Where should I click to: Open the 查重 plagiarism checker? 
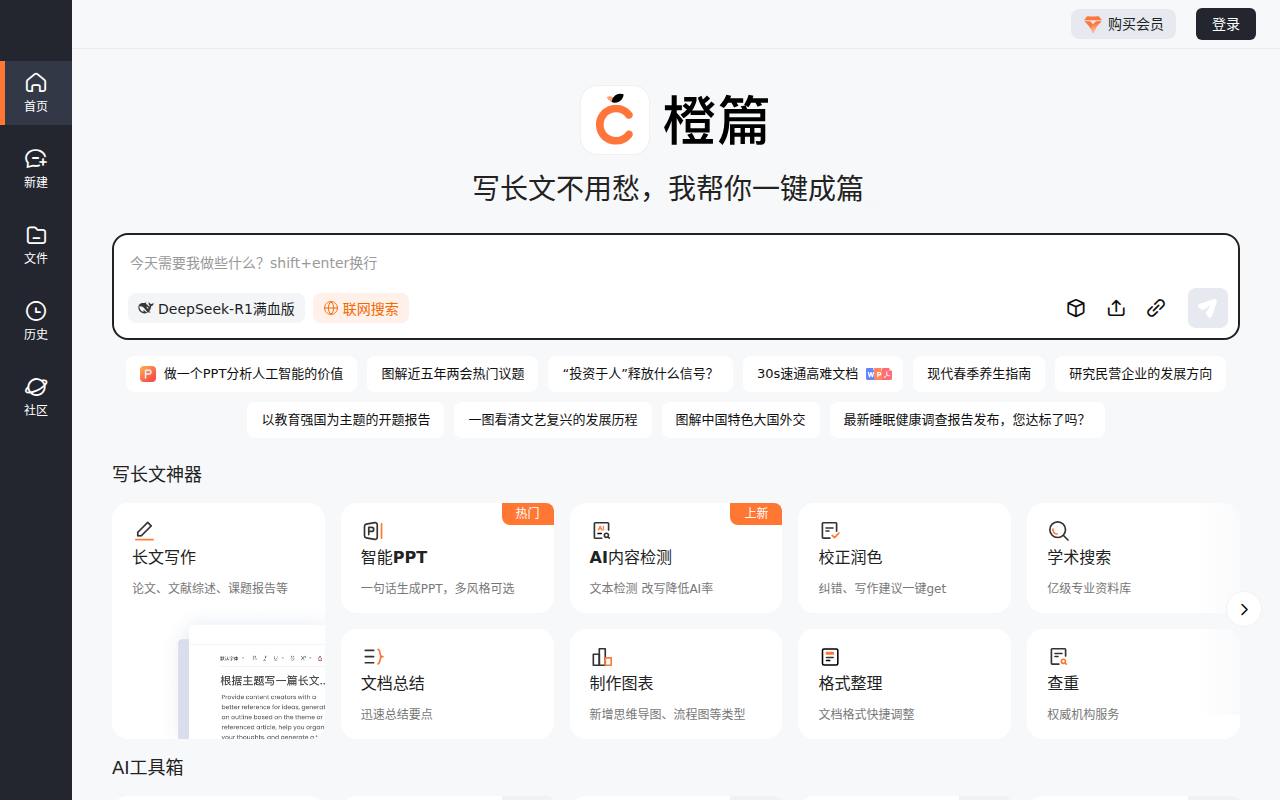tap(1132, 683)
